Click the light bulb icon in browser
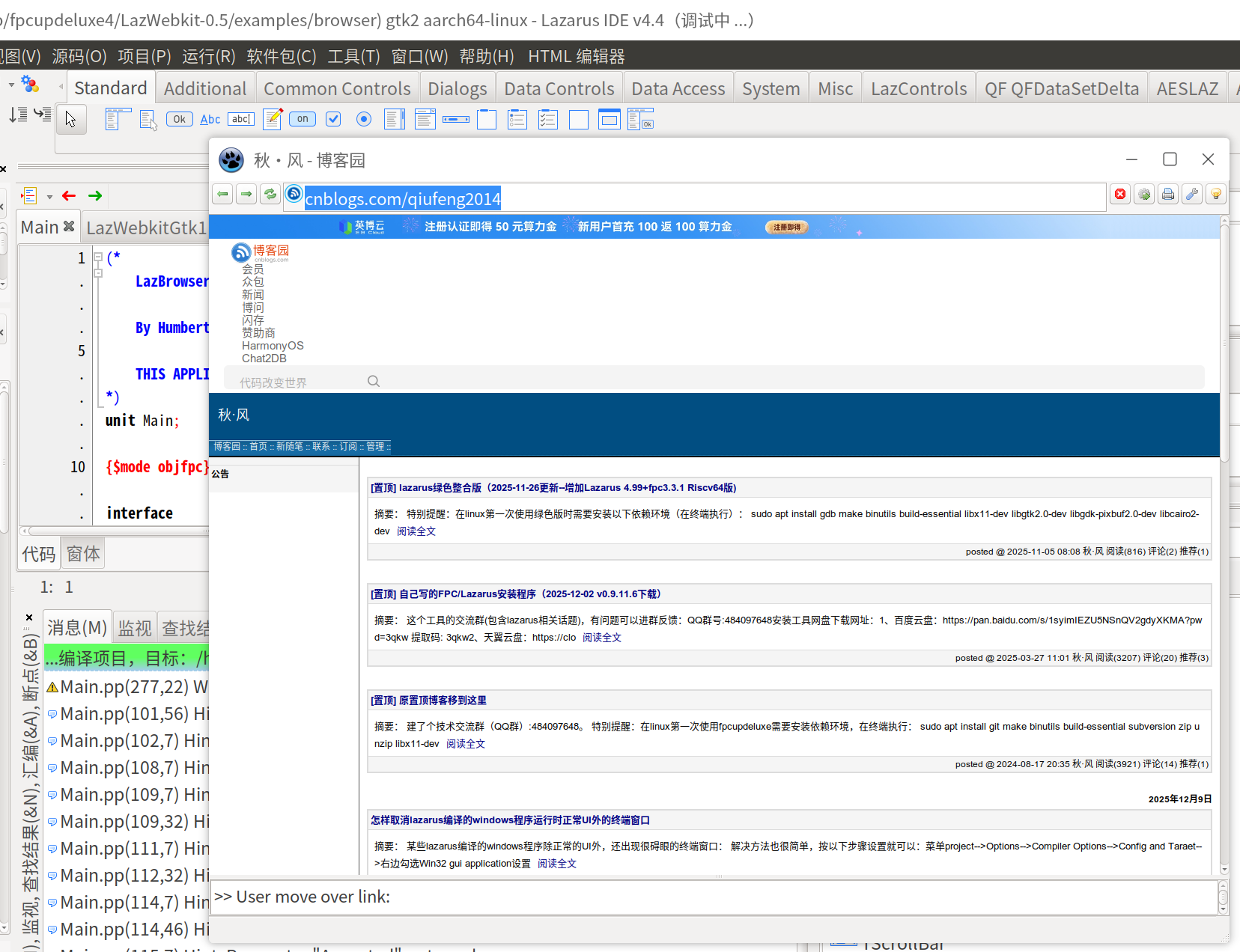The height and width of the screenshot is (952, 1240). (x=1216, y=195)
